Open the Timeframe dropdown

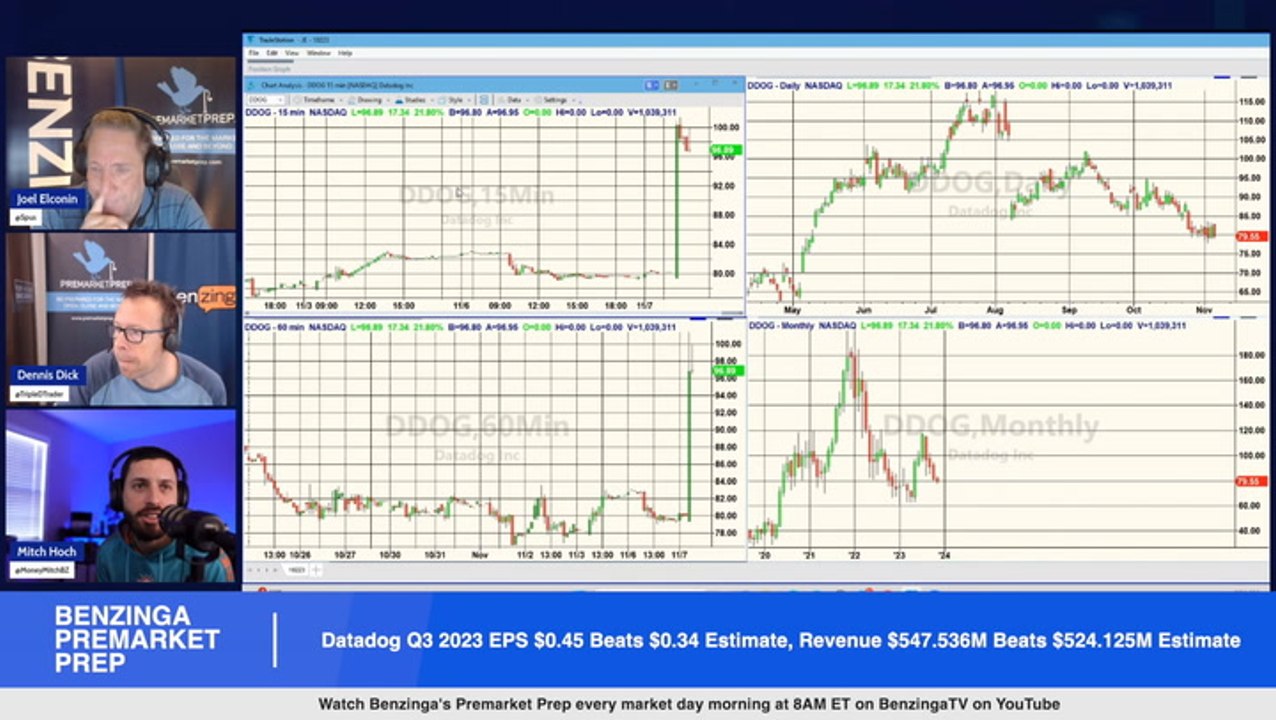[x=318, y=100]
